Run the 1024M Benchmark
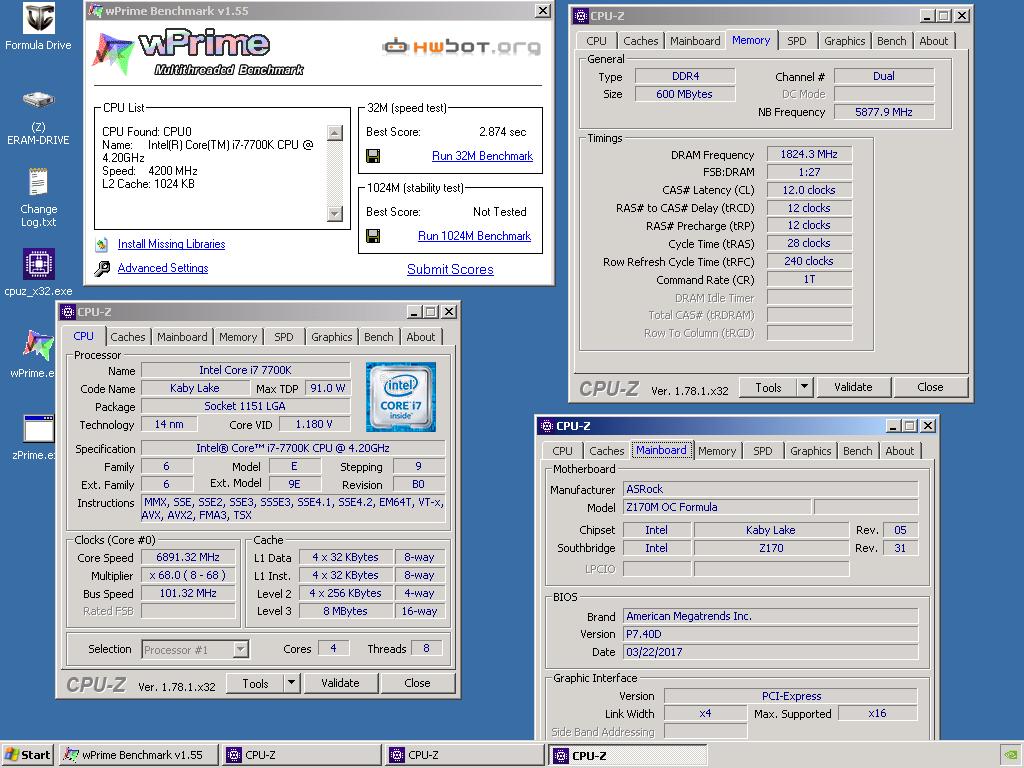The height and width of the screenshot is (768, 1024). (x=474, y=236)
